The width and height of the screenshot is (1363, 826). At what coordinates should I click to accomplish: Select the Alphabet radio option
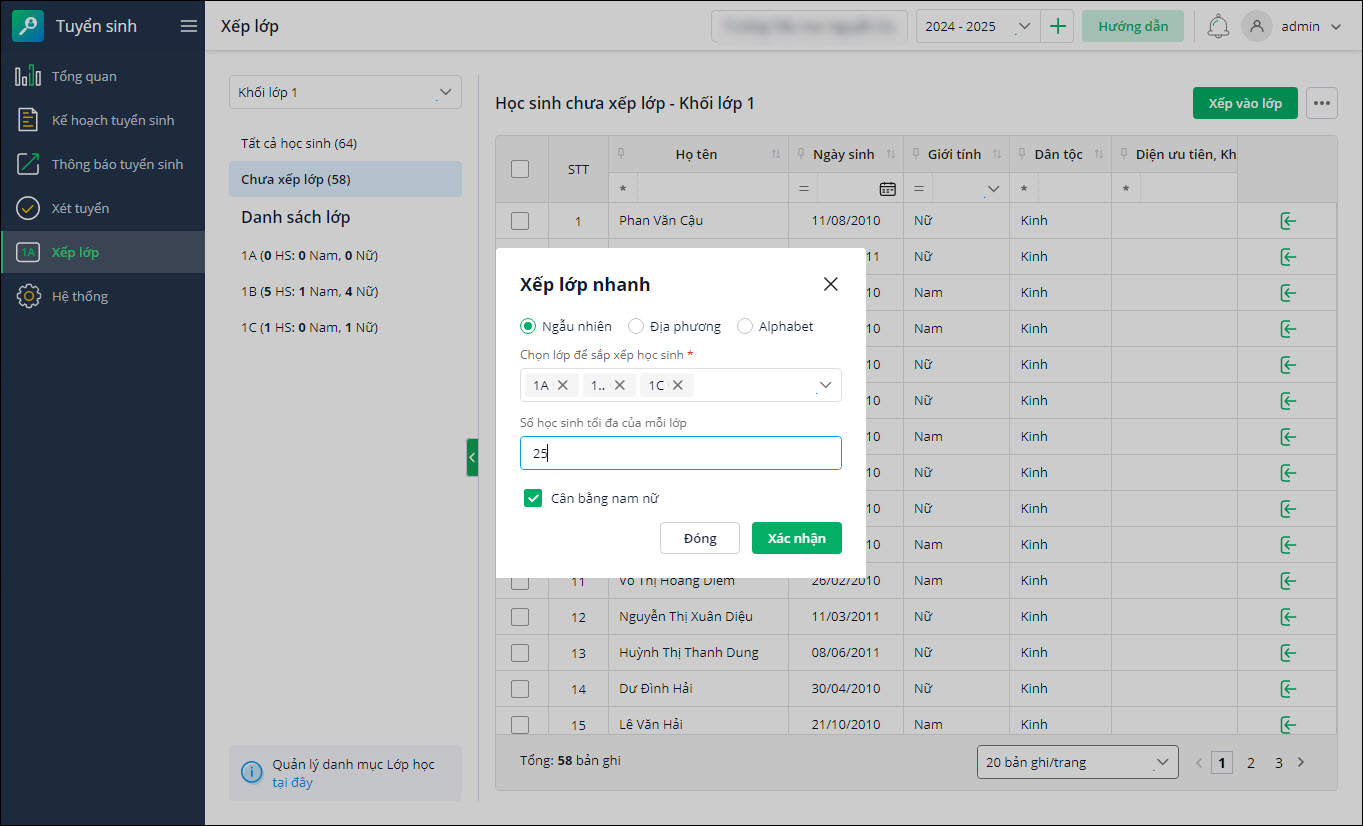[744, 326]
